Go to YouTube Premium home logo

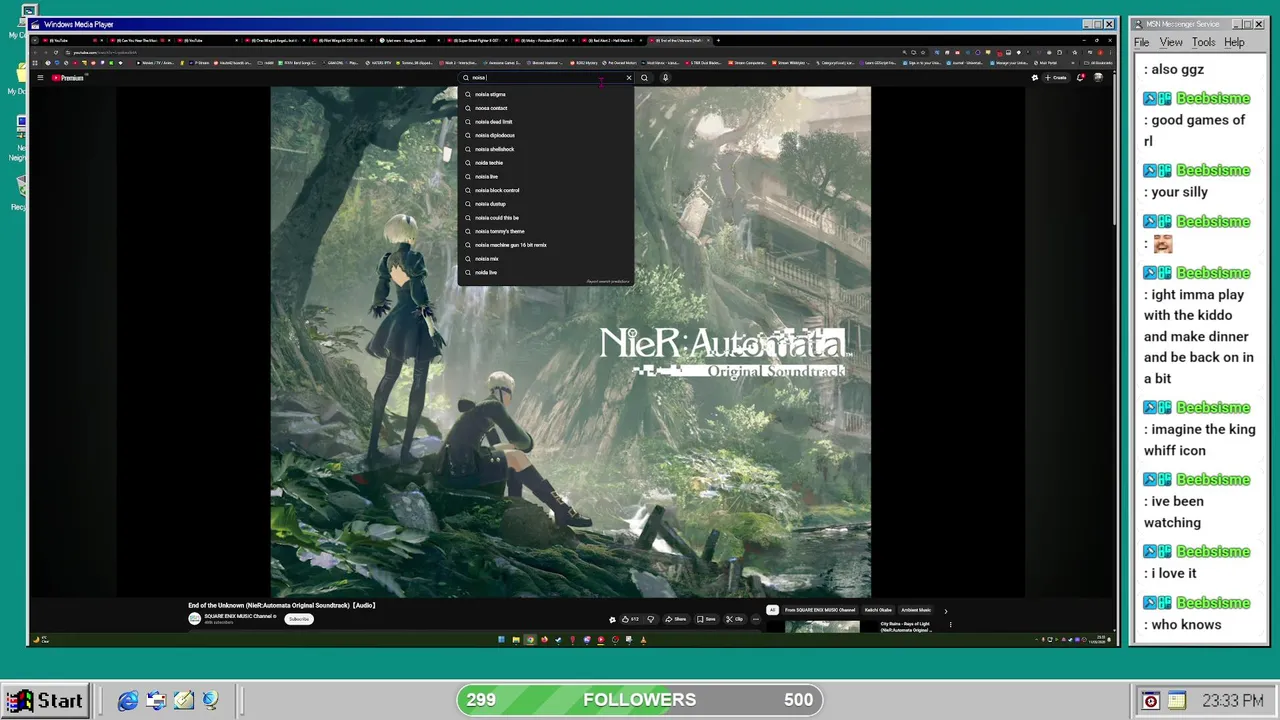67,77
